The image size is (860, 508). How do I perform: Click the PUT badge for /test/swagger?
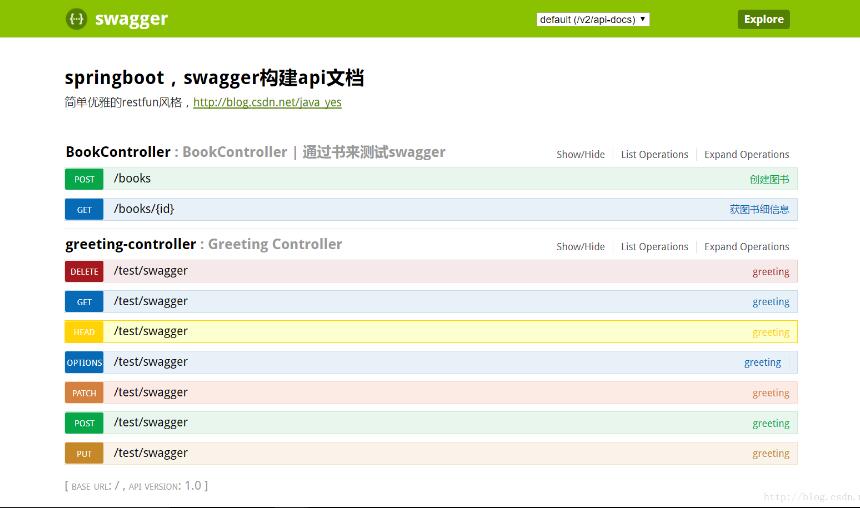point(84,454)
